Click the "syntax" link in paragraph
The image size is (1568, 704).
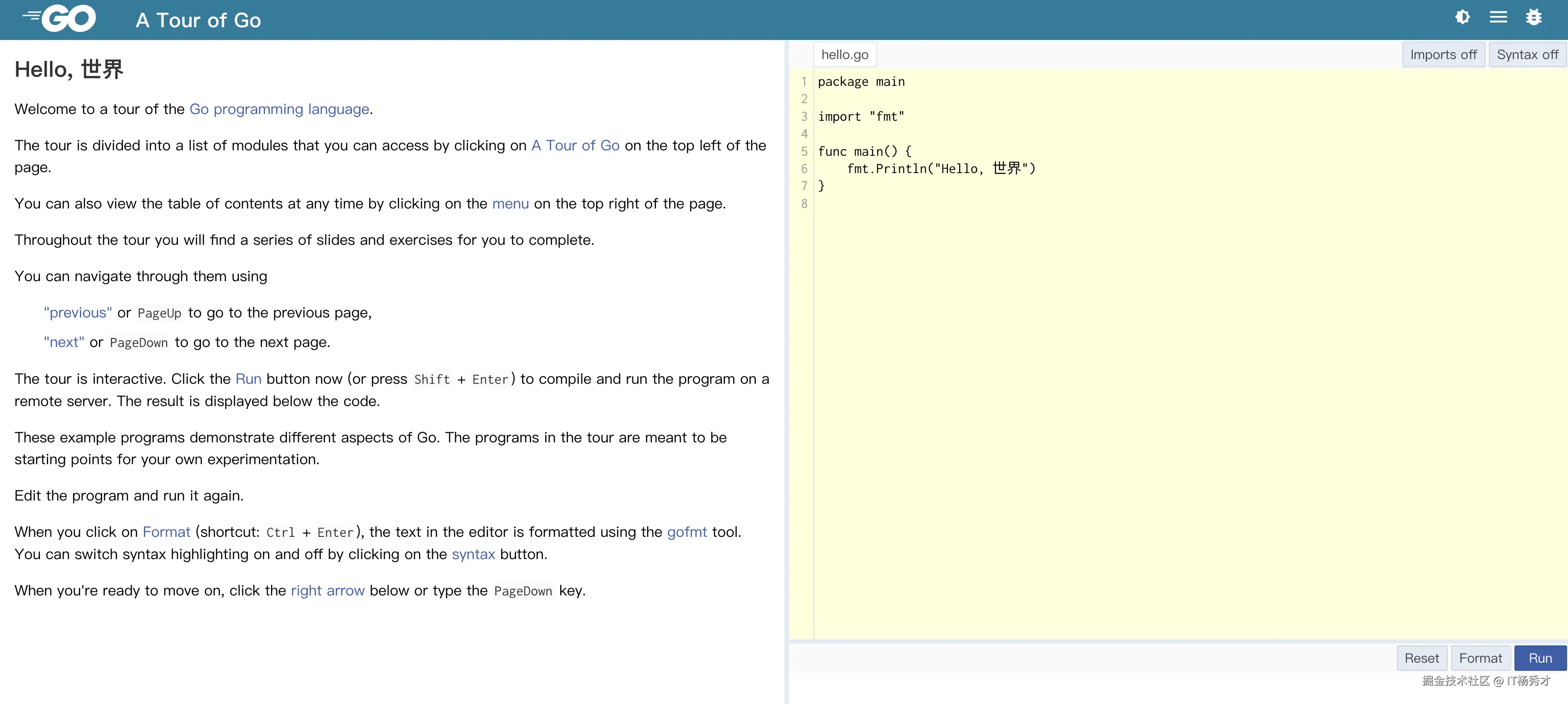[x=473, y=554]
